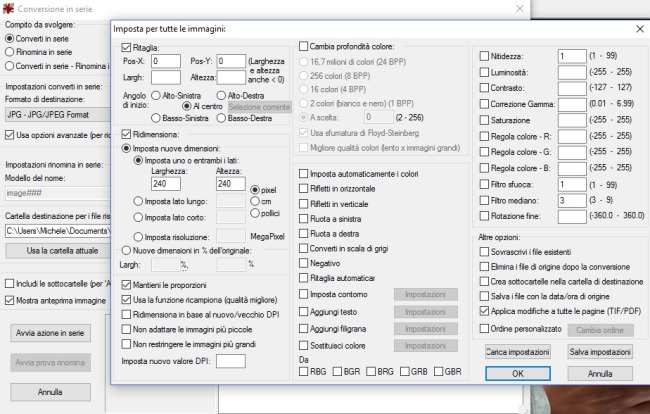Enable Converti in scala di grigi

click(x=303, y=248)
